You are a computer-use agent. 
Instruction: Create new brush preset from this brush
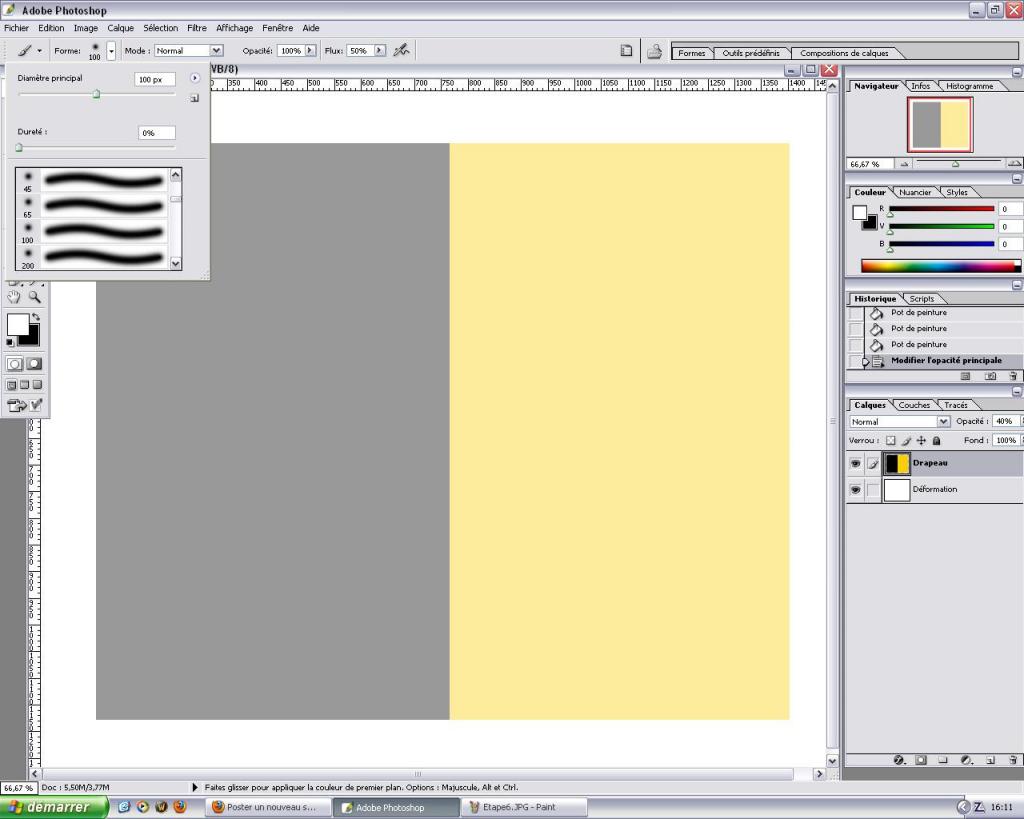(x=194, y=98)
